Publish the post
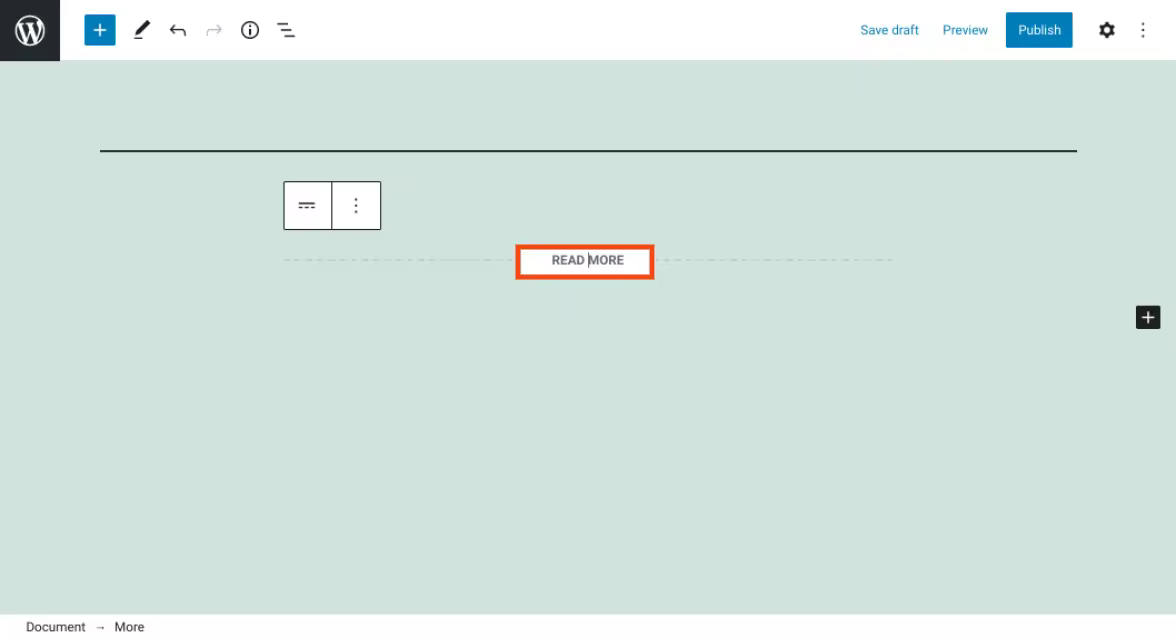The width and height of the screenshot is (1176, 638). click(1039, 30)
